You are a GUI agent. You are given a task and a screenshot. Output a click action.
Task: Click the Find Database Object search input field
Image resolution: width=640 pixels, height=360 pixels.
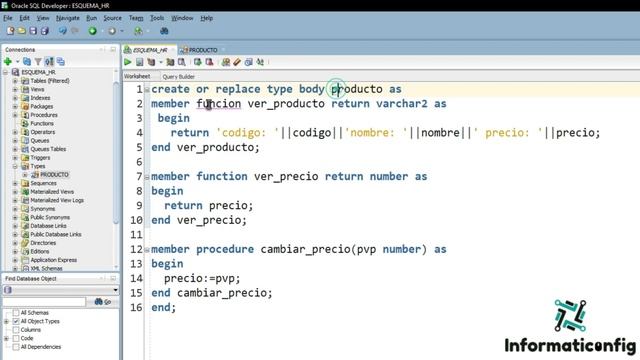(x=44, y=302)
